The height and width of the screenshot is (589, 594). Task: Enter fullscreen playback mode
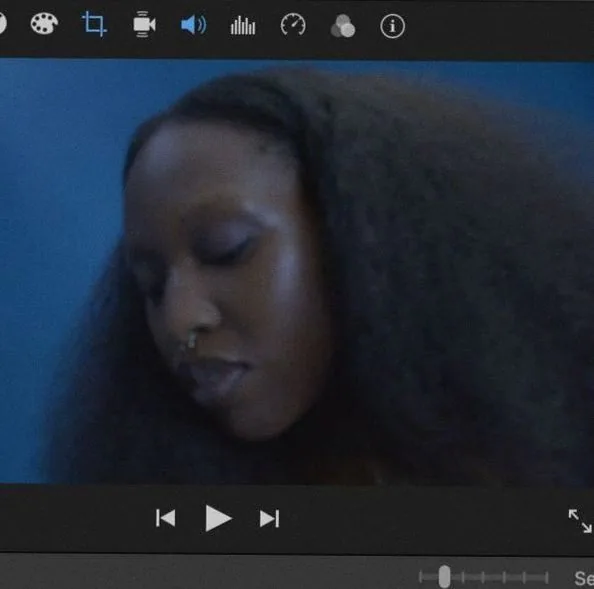click(580, 521)
